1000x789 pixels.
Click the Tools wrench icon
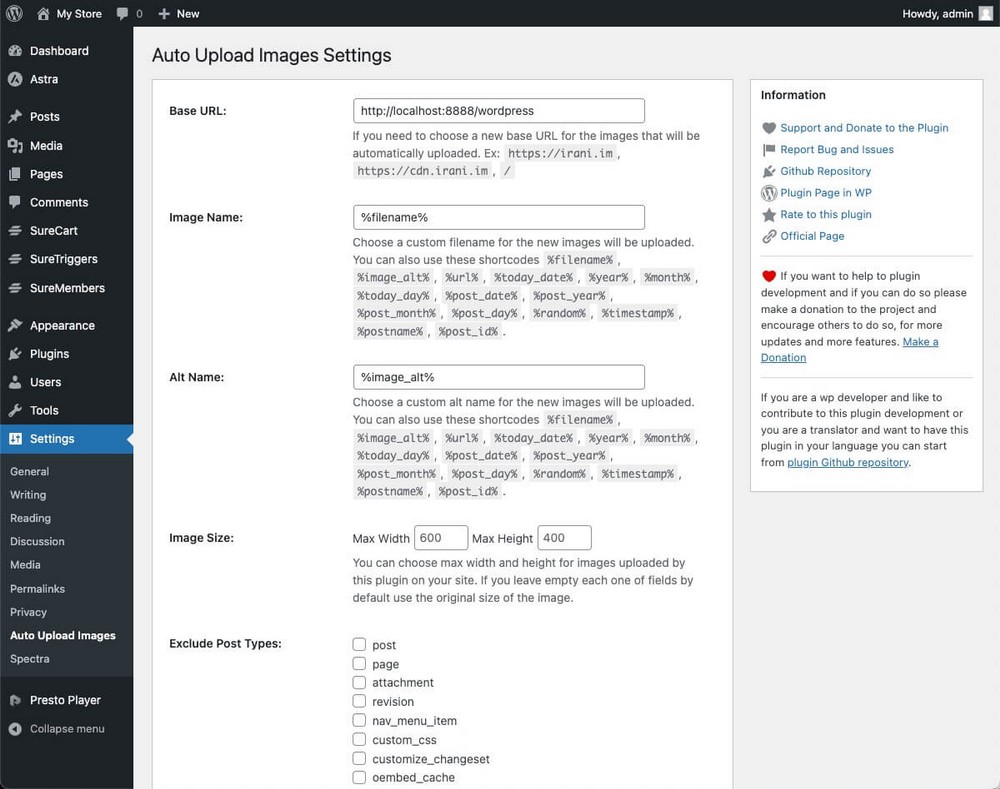[x=15, y=410]
